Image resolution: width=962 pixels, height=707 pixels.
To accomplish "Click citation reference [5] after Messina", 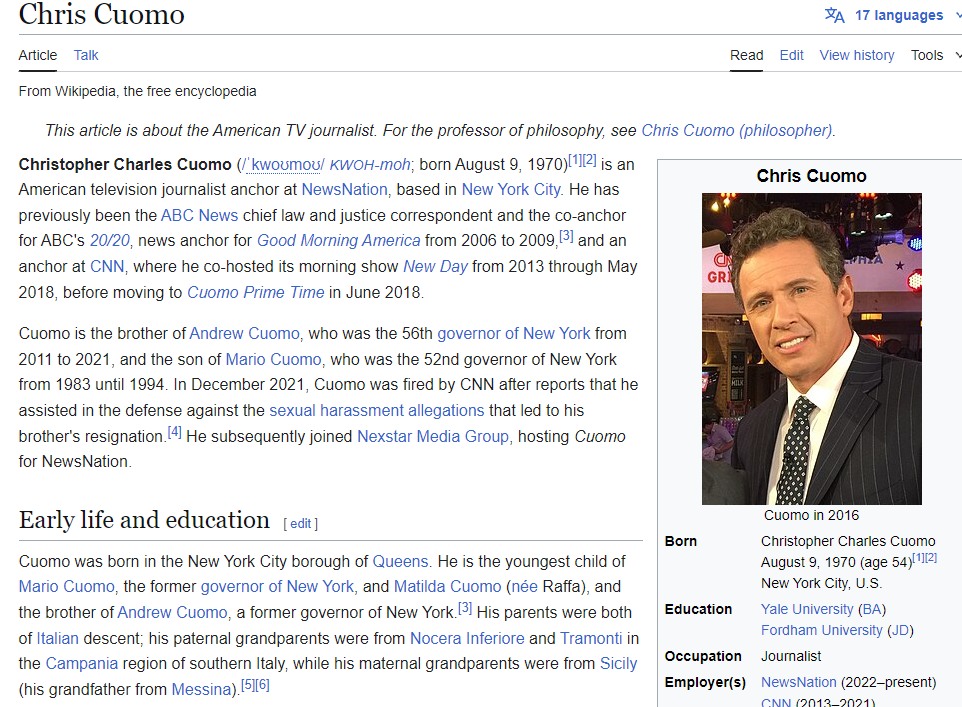I will (247, 685).
